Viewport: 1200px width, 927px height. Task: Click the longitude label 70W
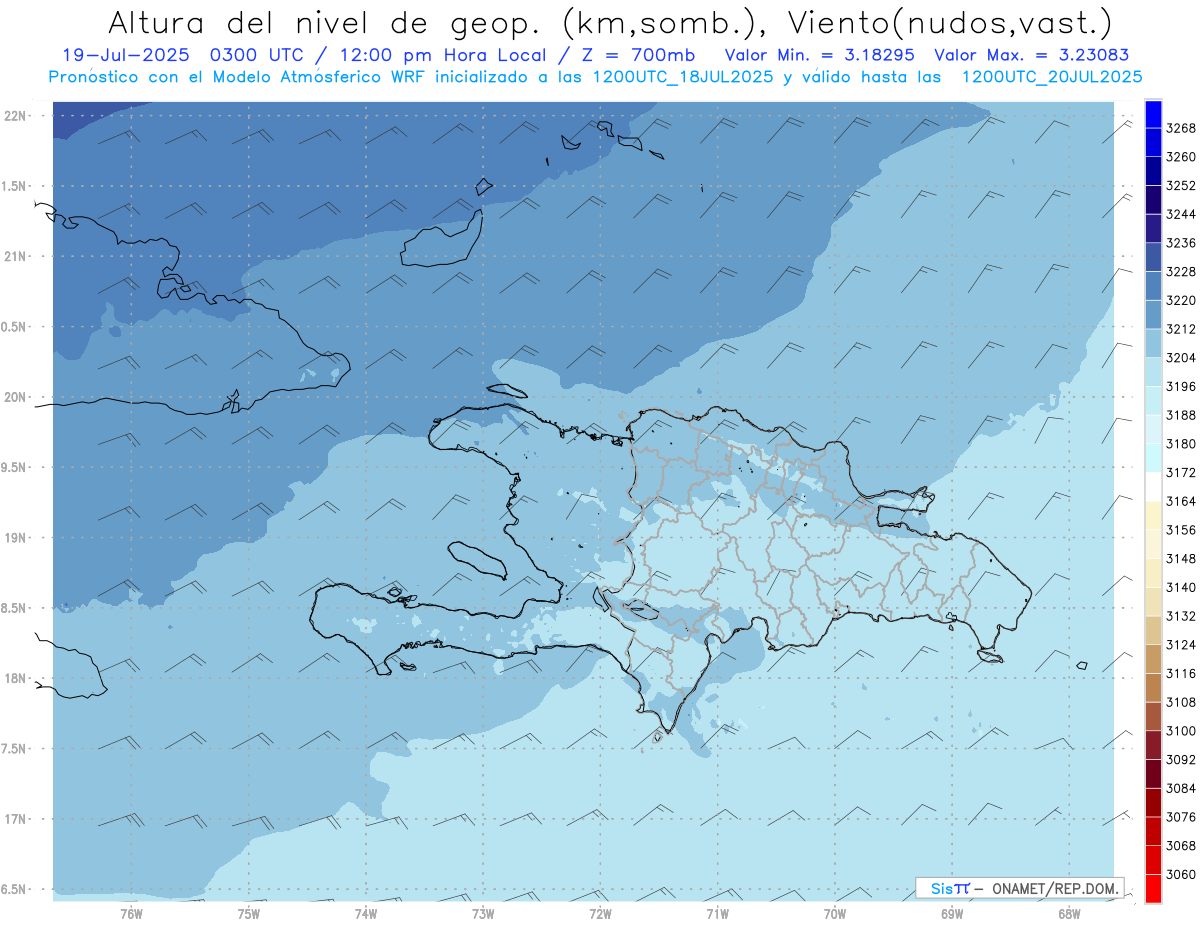(834, 913)
